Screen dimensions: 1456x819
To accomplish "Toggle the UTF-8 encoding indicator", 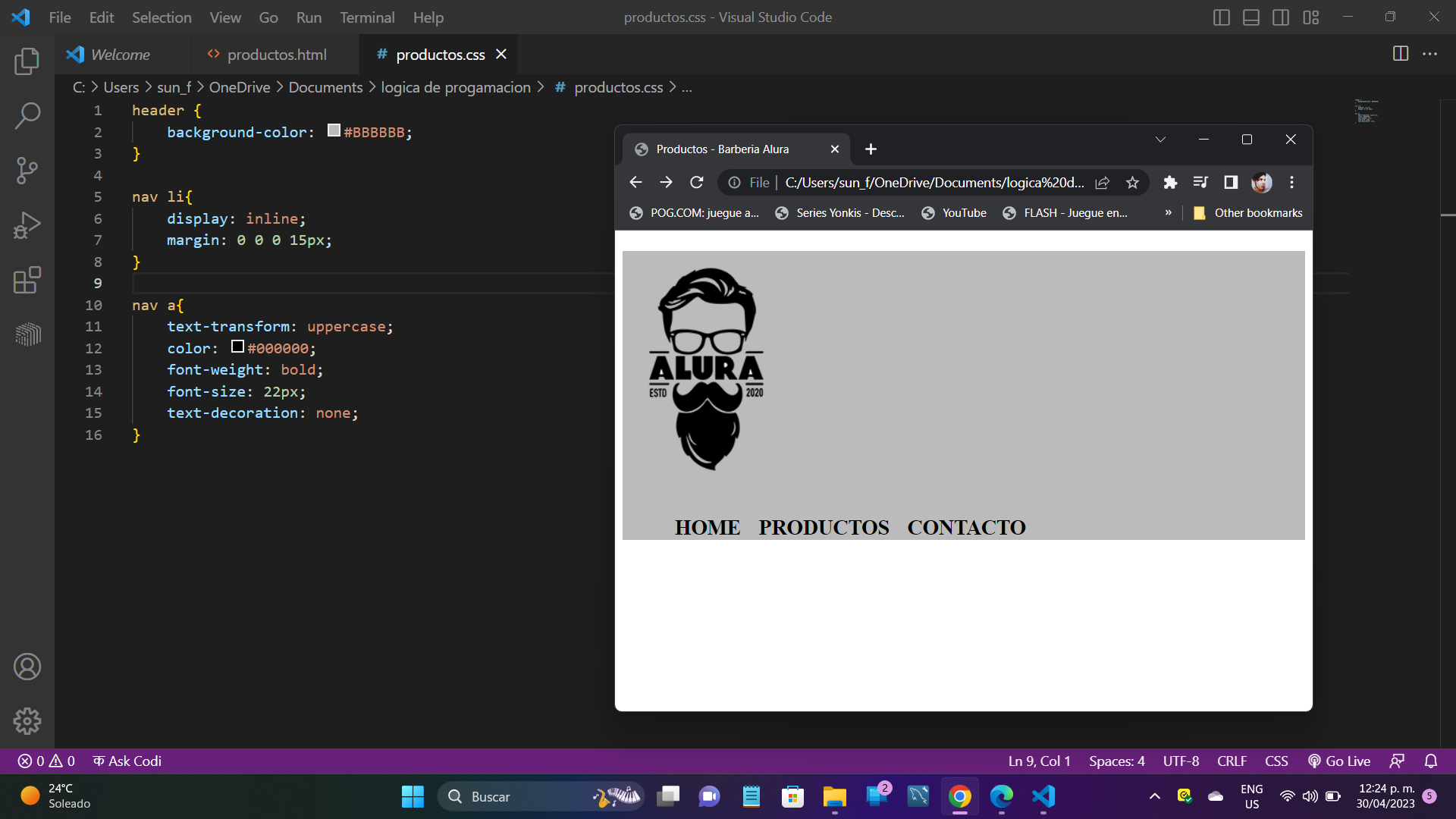I will pyautogui.click(x=1180, y=761).
